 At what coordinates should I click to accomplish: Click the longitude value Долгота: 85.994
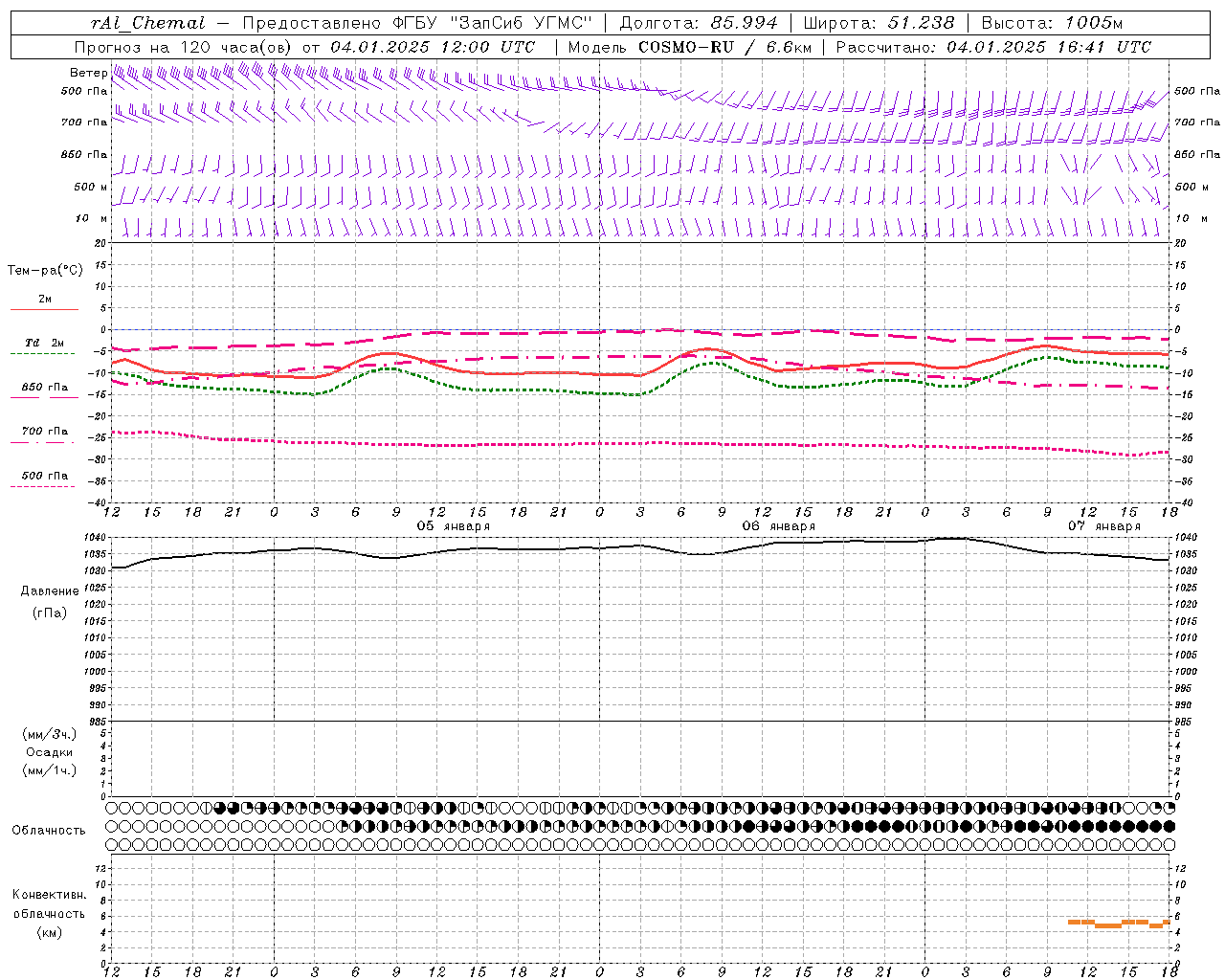700,23
